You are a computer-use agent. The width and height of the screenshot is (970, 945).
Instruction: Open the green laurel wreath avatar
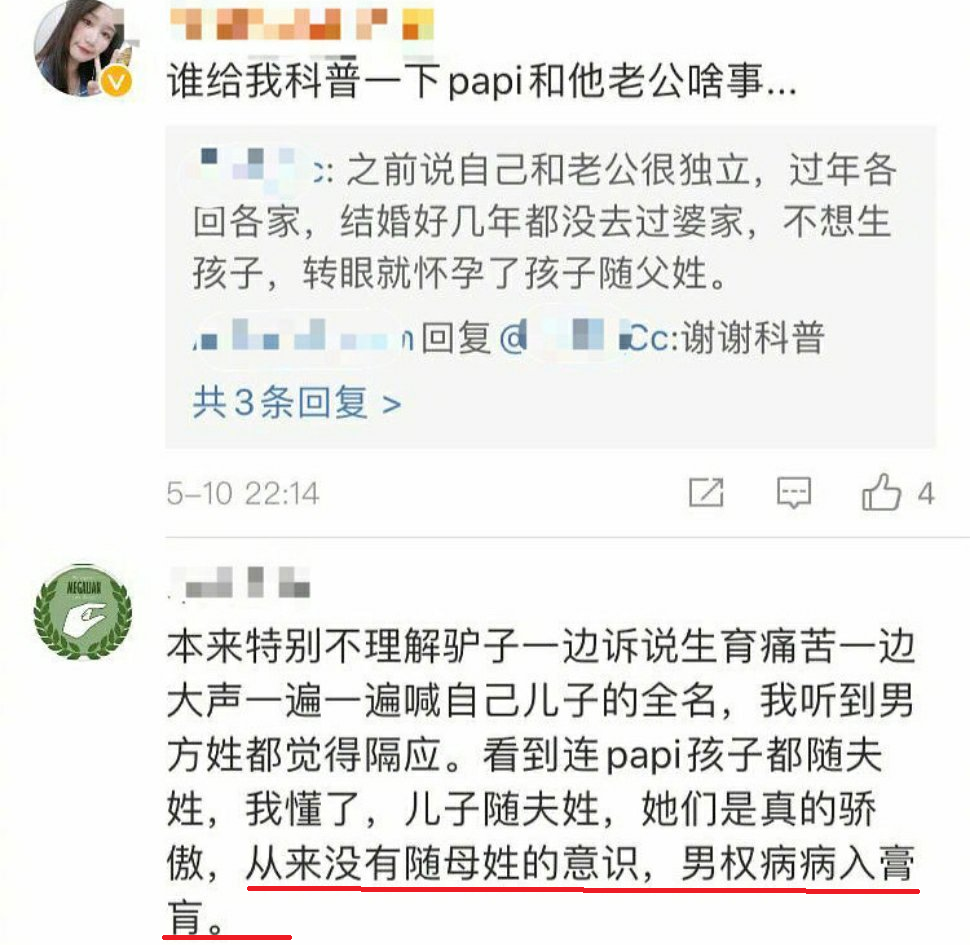pos(82,612)
